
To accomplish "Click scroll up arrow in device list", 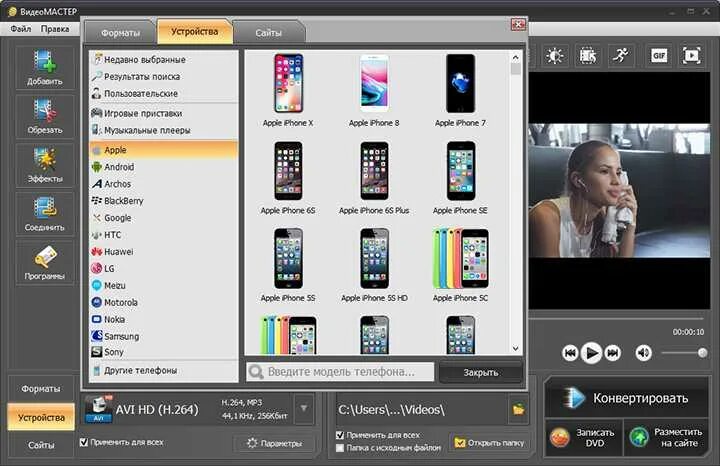I will tap(515, 57).
